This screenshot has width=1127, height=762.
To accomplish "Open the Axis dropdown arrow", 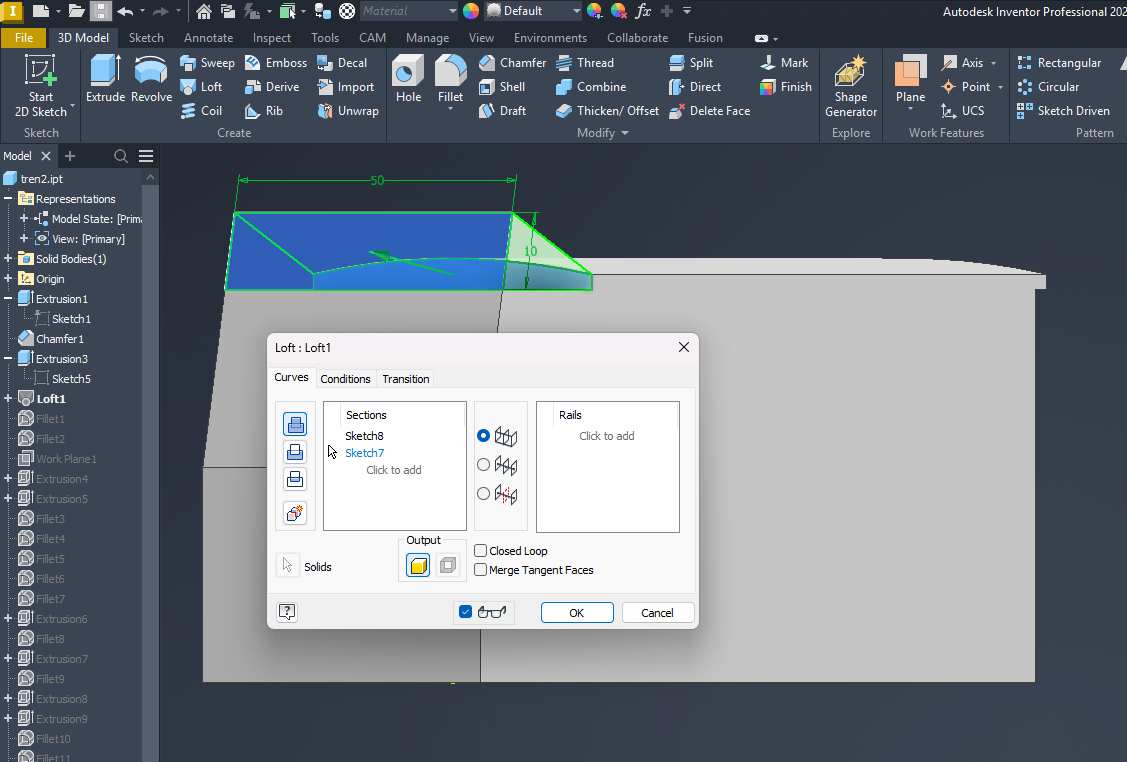I will pos(994,62).
